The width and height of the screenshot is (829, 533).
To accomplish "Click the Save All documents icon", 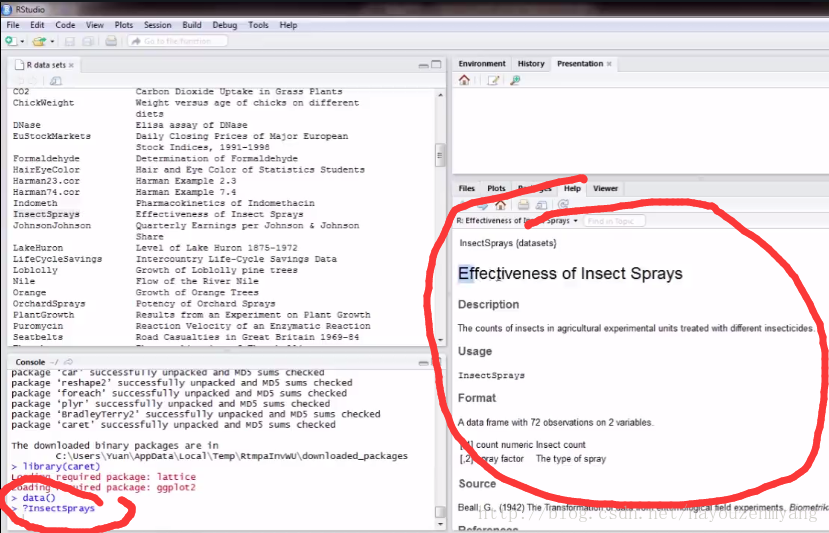I will pos(88,41).
